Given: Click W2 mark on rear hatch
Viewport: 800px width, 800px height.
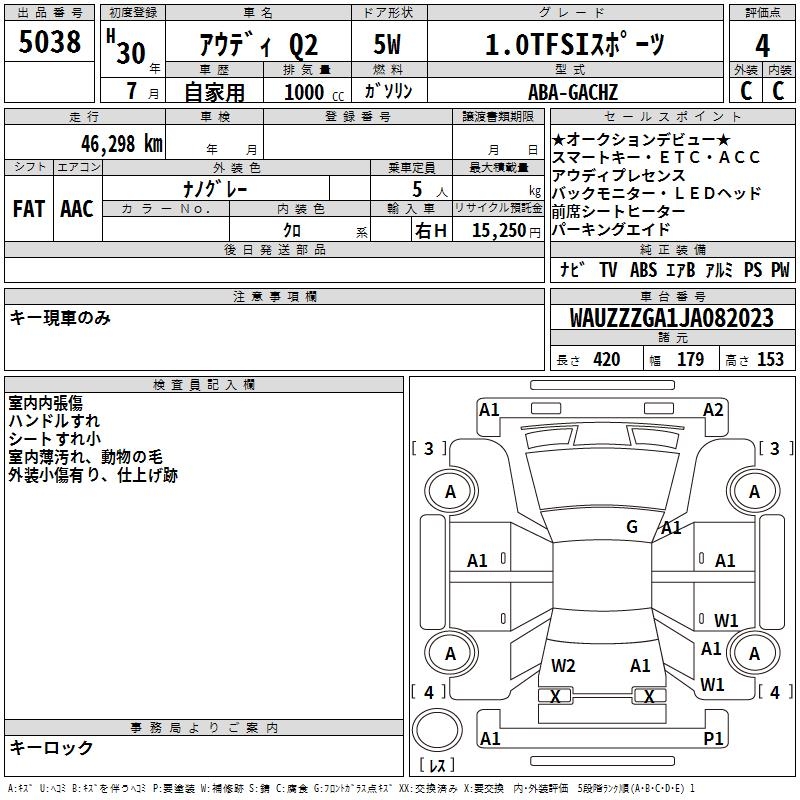Looking at the screenshot, I should click(563, 665).
